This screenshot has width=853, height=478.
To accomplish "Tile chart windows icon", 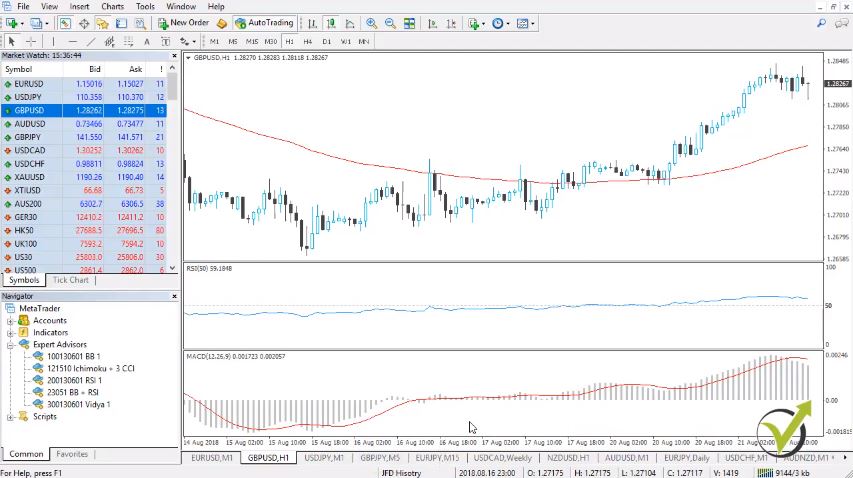I will click(x=409, y=23).
